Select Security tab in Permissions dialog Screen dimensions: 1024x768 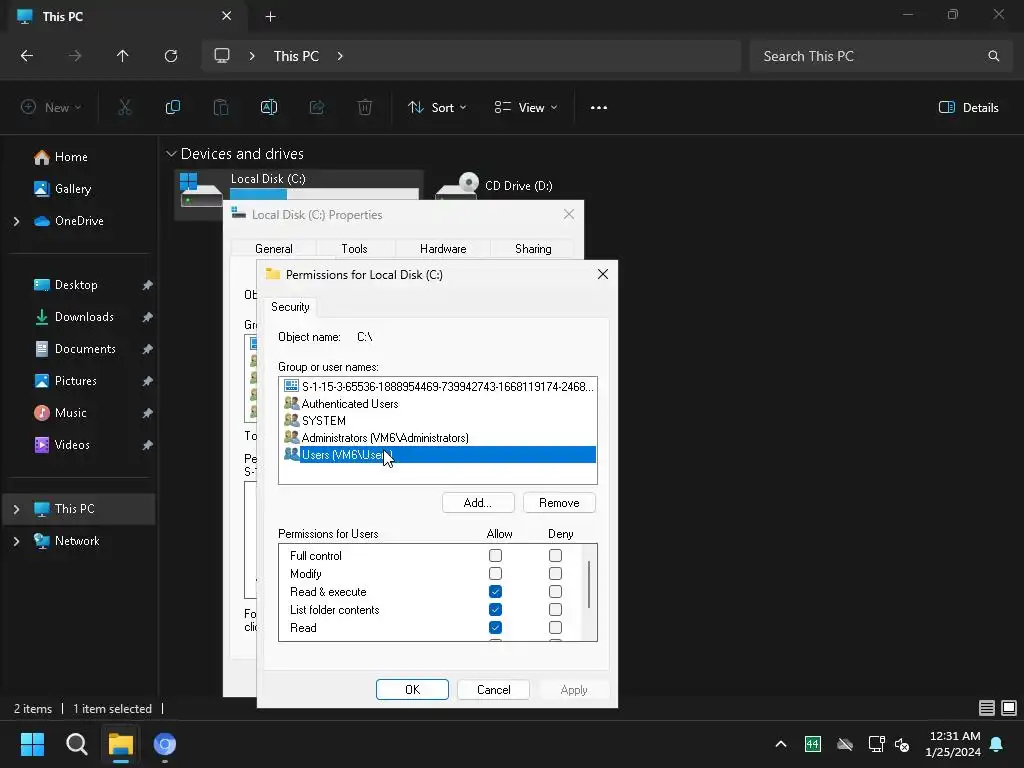[290, 307]
